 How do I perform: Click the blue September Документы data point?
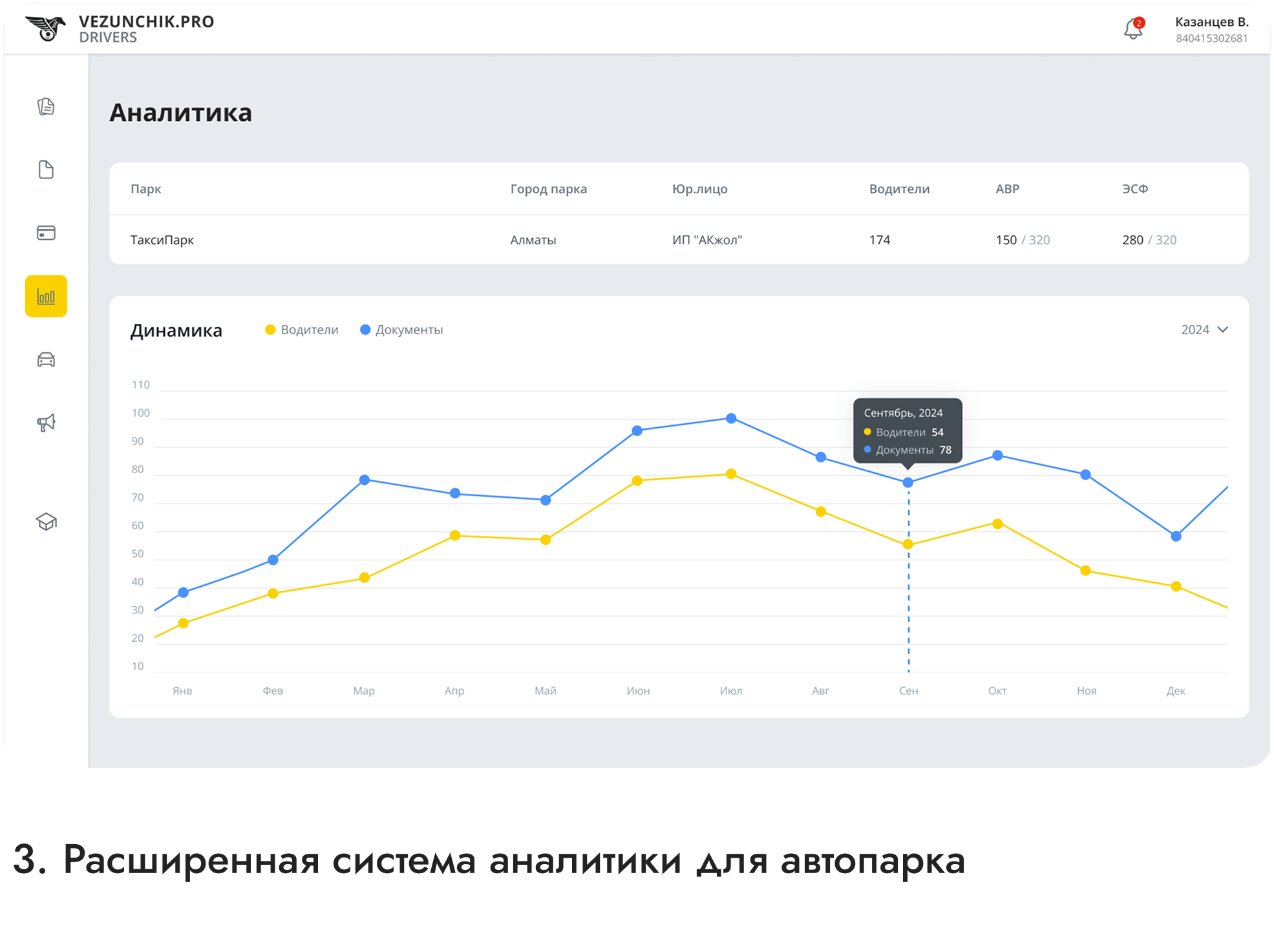(x=908, y=483)
